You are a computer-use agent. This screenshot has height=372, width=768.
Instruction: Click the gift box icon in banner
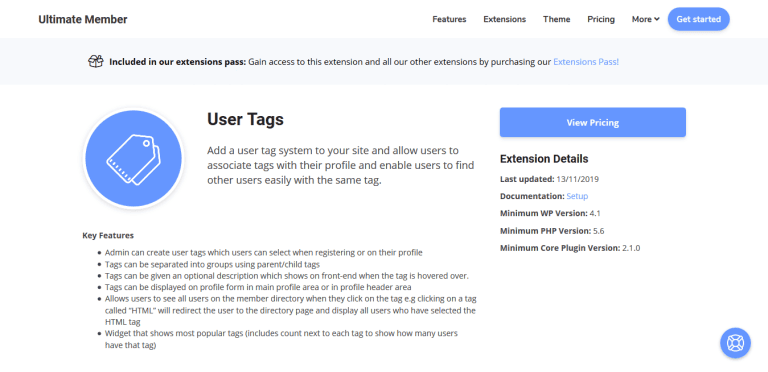(96, 62)
